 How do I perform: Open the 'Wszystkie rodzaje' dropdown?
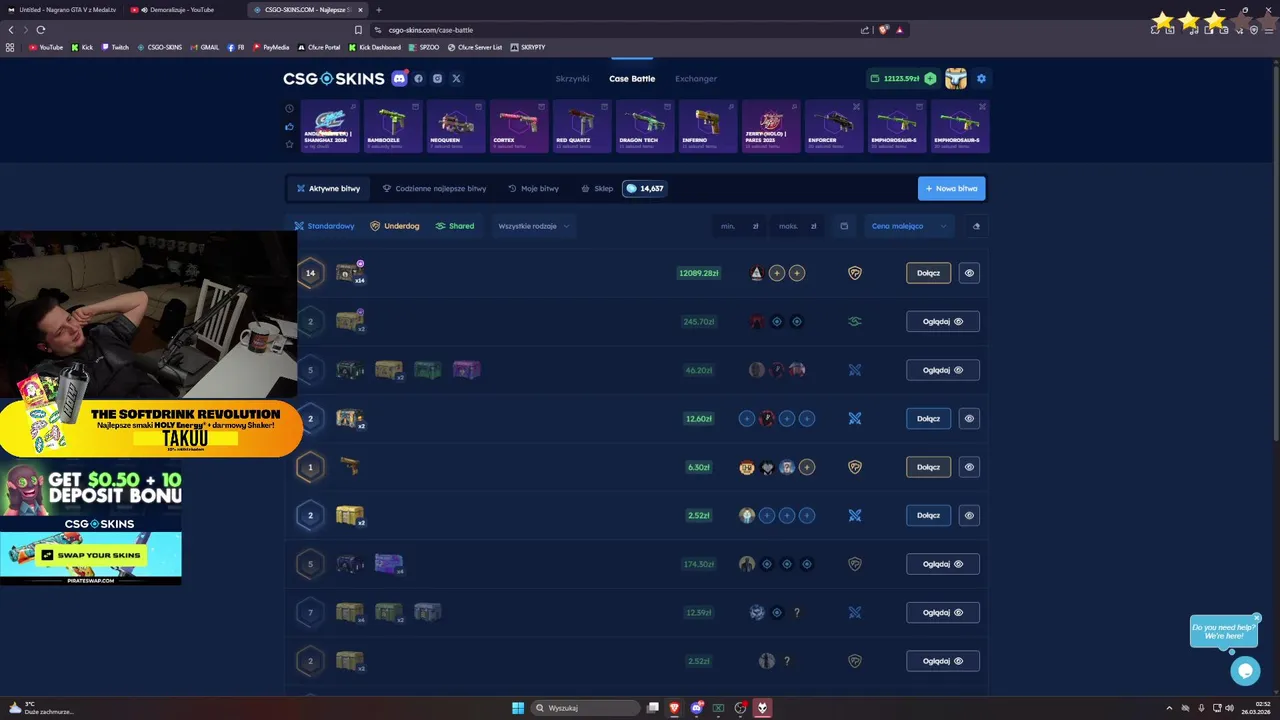point(534,226)
